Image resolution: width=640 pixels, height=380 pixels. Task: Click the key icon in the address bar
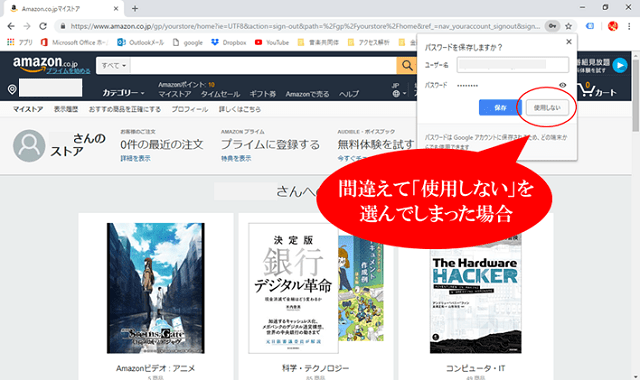[552, 26]
